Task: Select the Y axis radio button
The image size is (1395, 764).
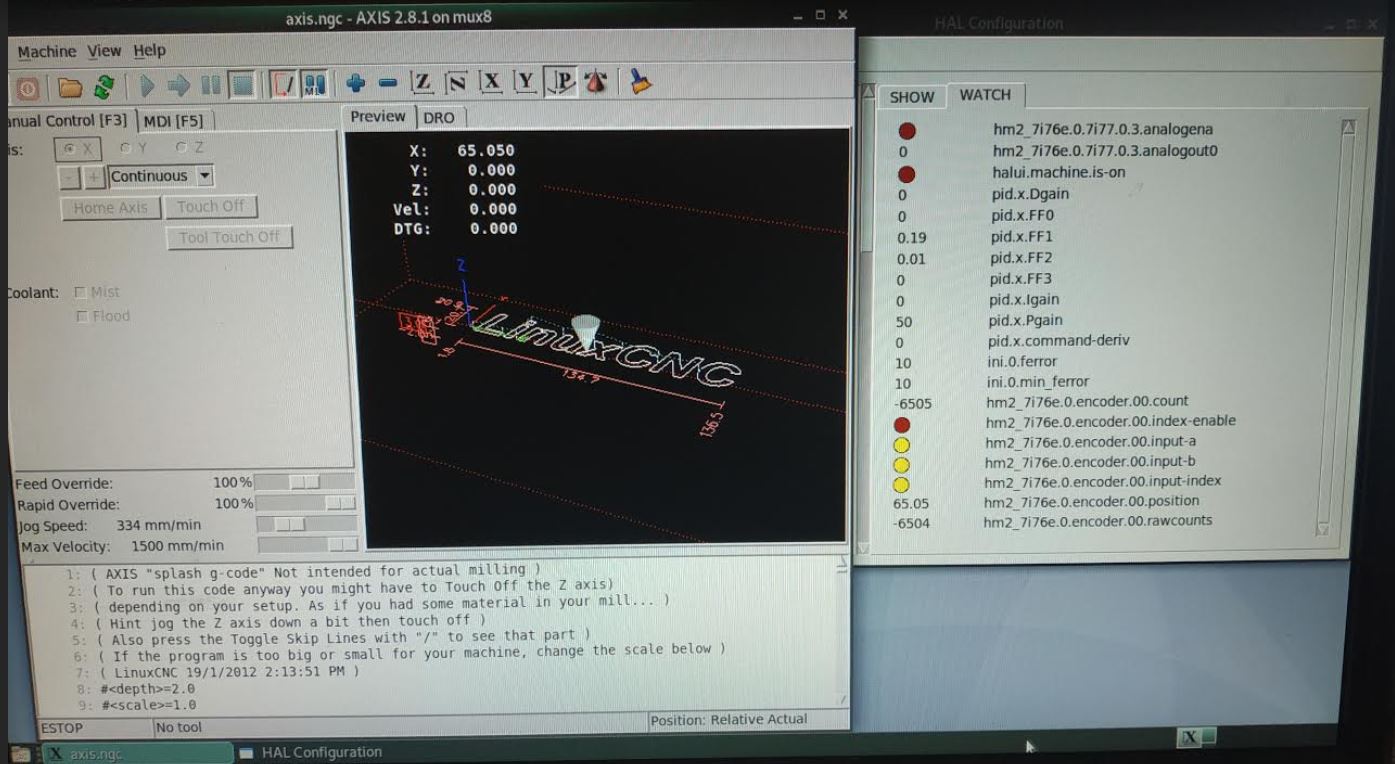Action: tap(134, 147)
